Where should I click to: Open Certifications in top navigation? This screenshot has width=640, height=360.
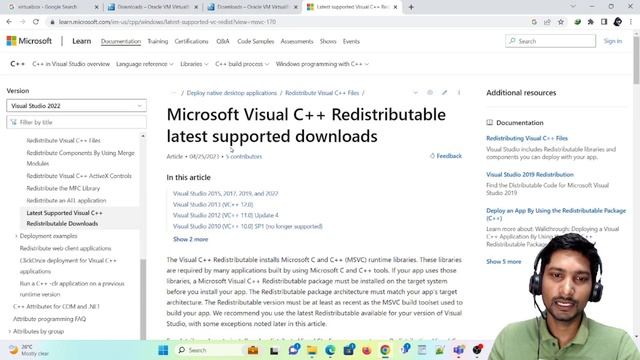(191, 41)
